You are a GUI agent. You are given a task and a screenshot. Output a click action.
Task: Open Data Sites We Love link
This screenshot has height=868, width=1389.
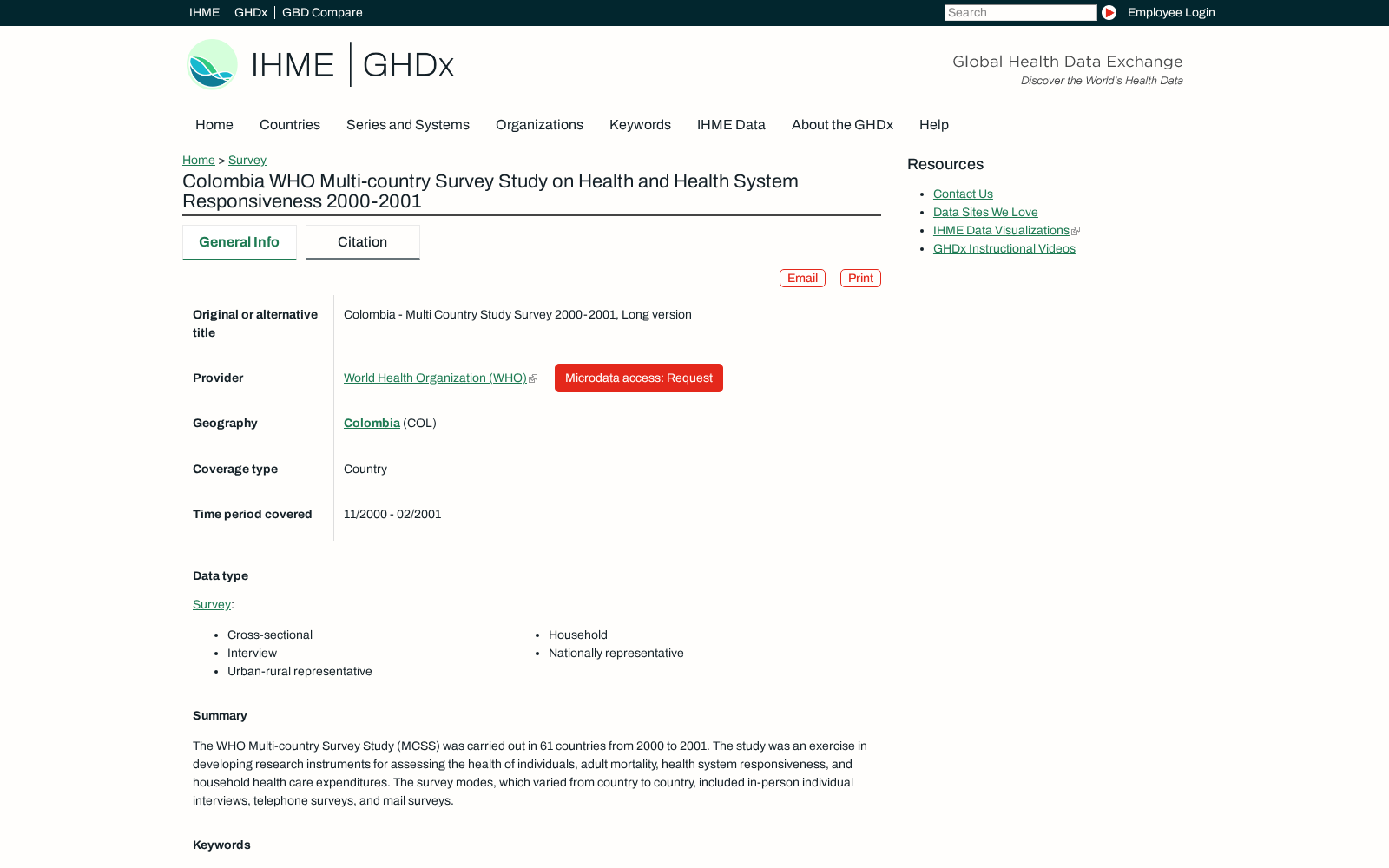(985, 213)
